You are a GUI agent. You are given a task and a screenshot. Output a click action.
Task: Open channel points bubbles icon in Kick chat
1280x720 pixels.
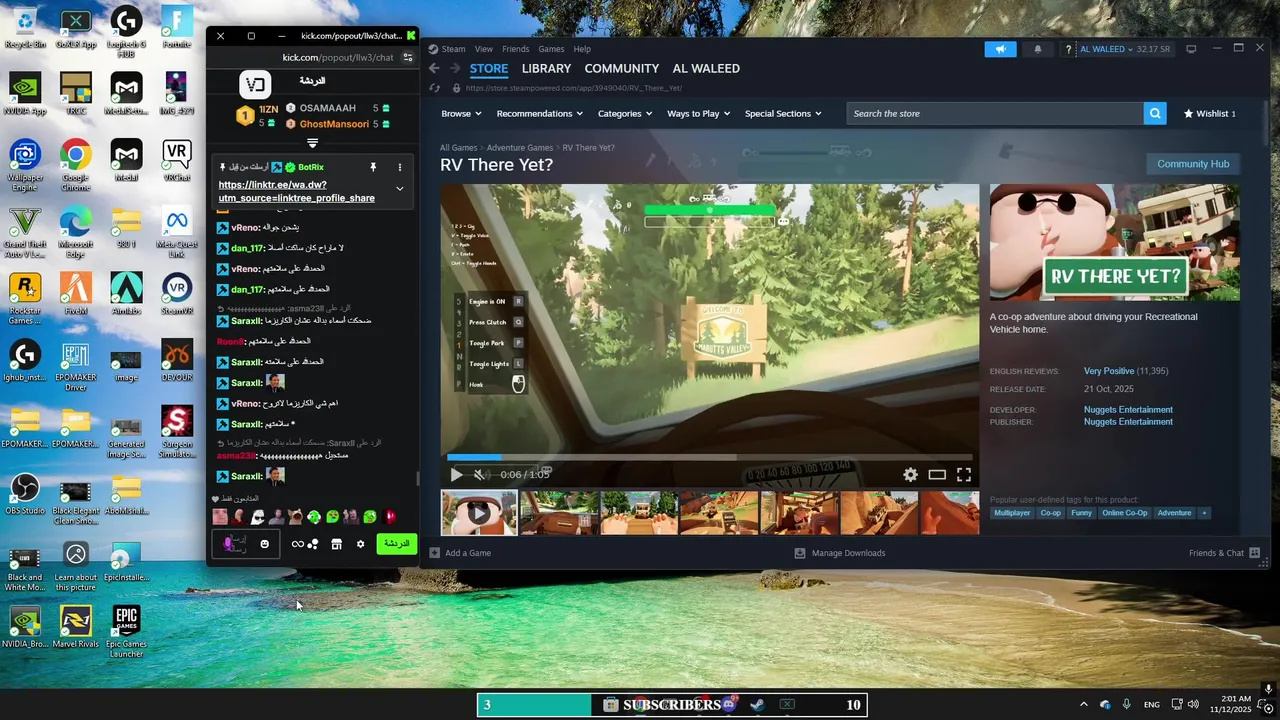point(313,544)
